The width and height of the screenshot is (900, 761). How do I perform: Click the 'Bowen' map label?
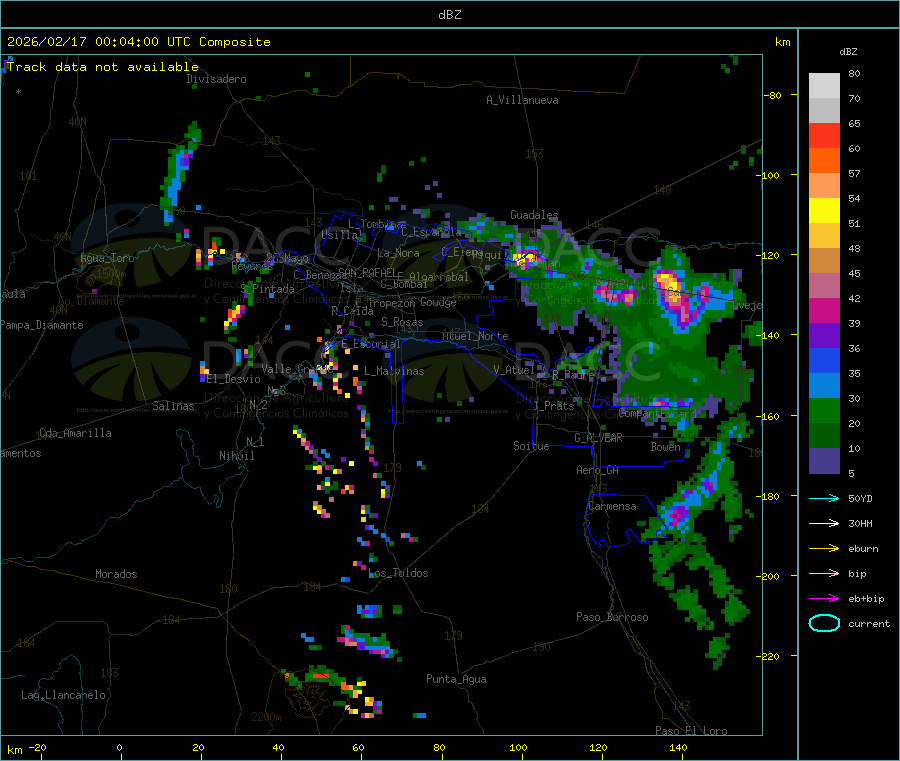pyautogui.click(x=665, y=446)
